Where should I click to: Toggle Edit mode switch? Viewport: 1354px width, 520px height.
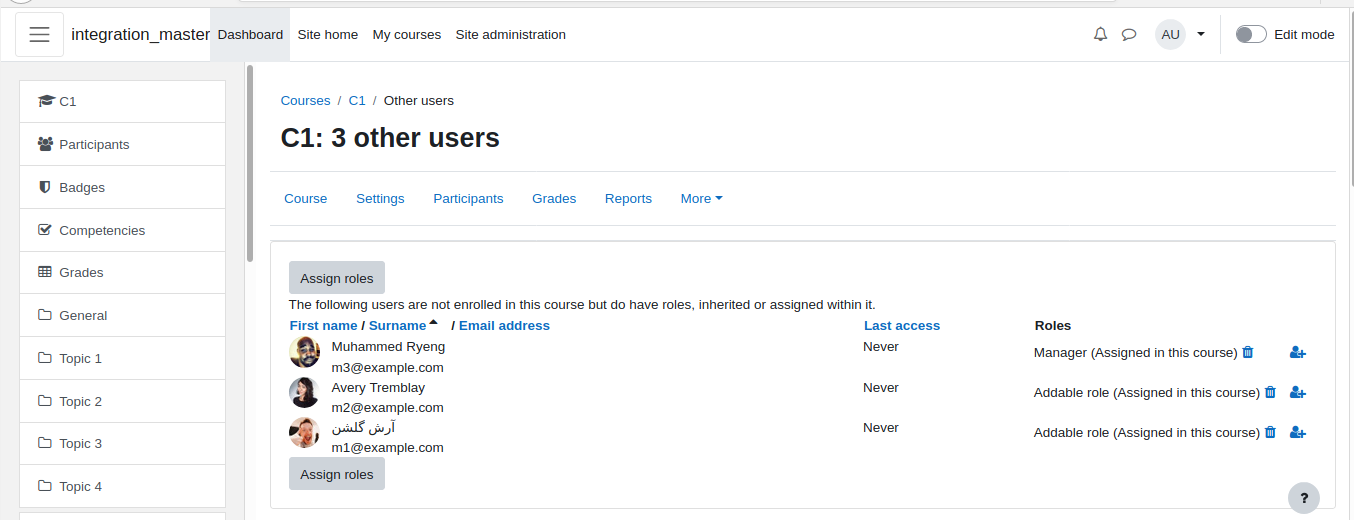tap(1251, 35)
